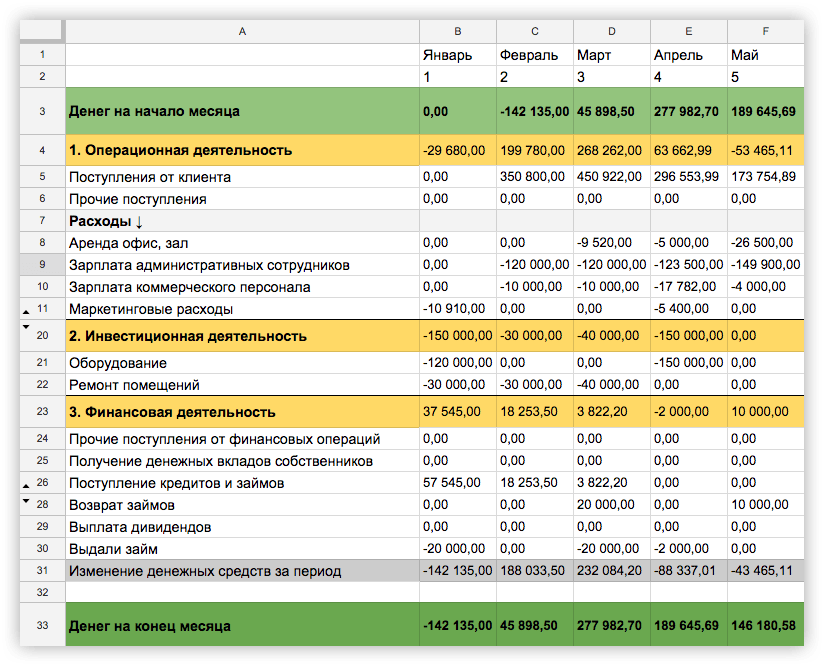Image resolution: width=824 pixels, height=666 pixels.
Task: Select row 33 header
Action: (x=42, y=625)
